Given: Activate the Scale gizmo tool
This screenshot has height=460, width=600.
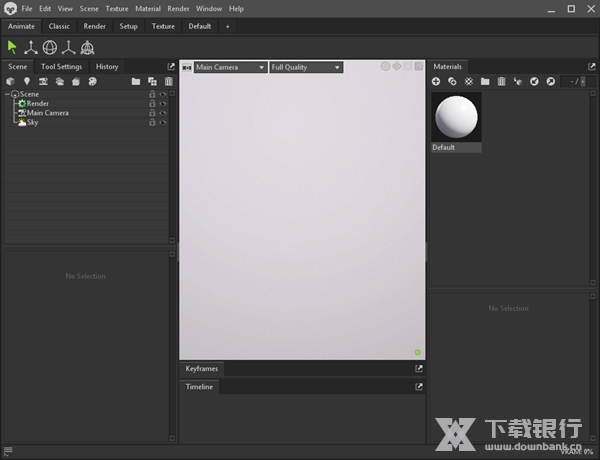Looking at the screenshot, I should click(x=68, y=47).
